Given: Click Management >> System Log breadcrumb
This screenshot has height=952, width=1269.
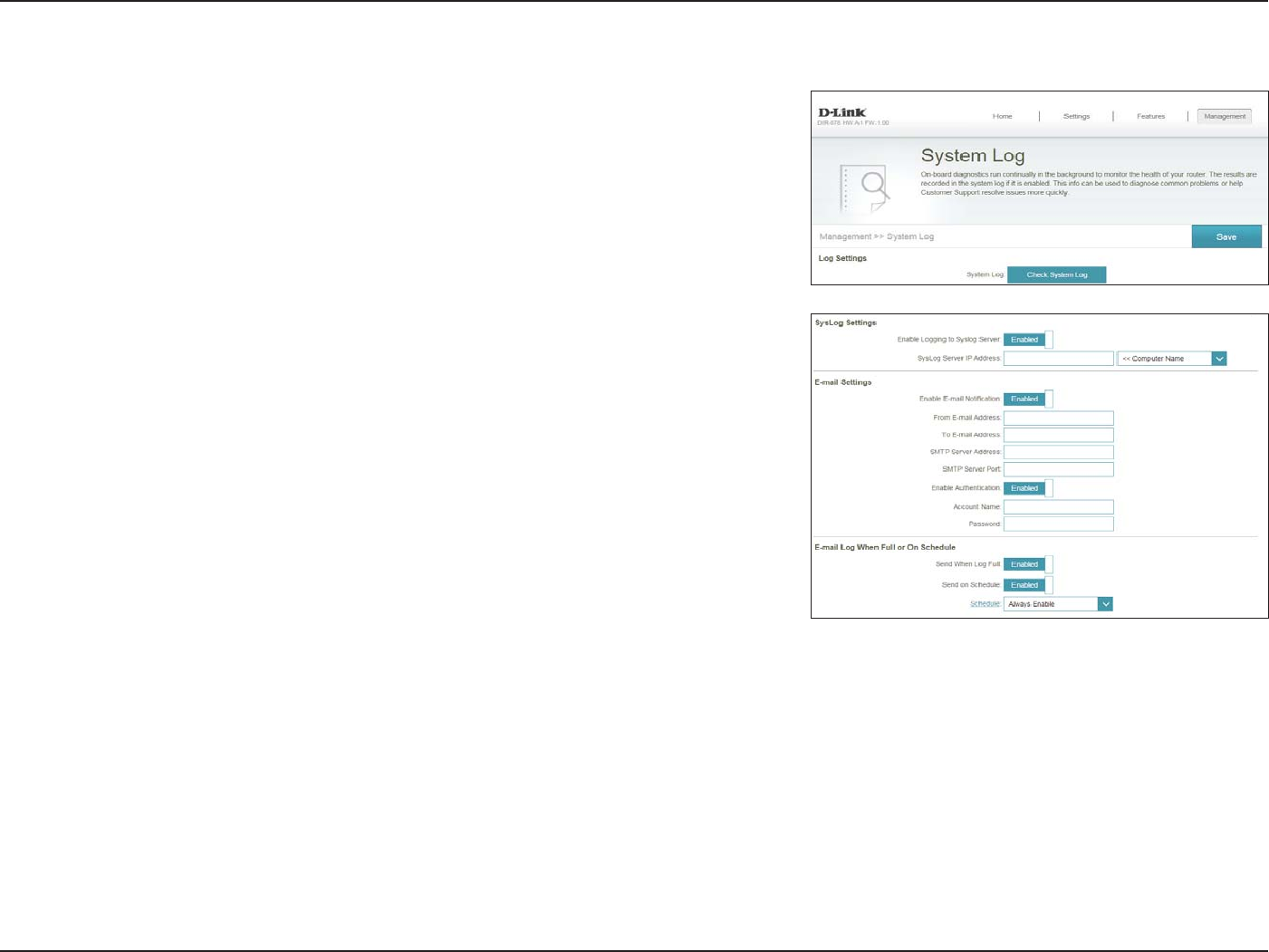Looking at the screenshot, I should click(876, 236).
